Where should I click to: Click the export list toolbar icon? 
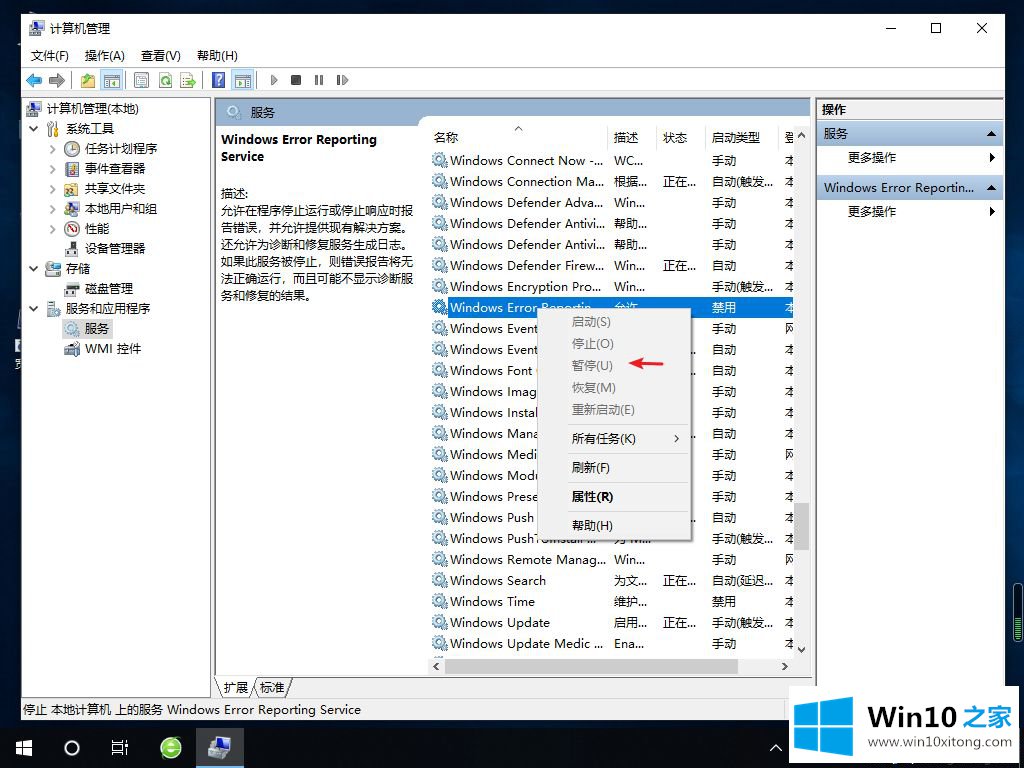[188, 80]
